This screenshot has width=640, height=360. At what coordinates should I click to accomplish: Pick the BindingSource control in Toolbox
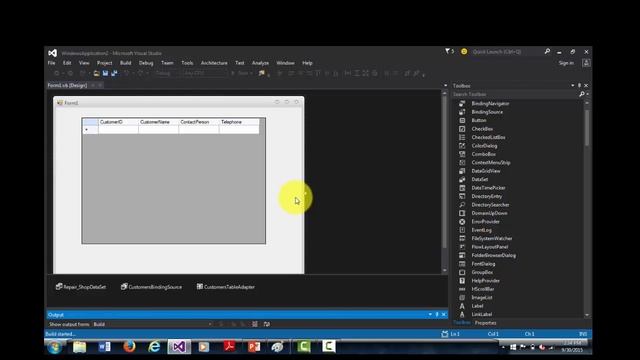pos(487,112)
